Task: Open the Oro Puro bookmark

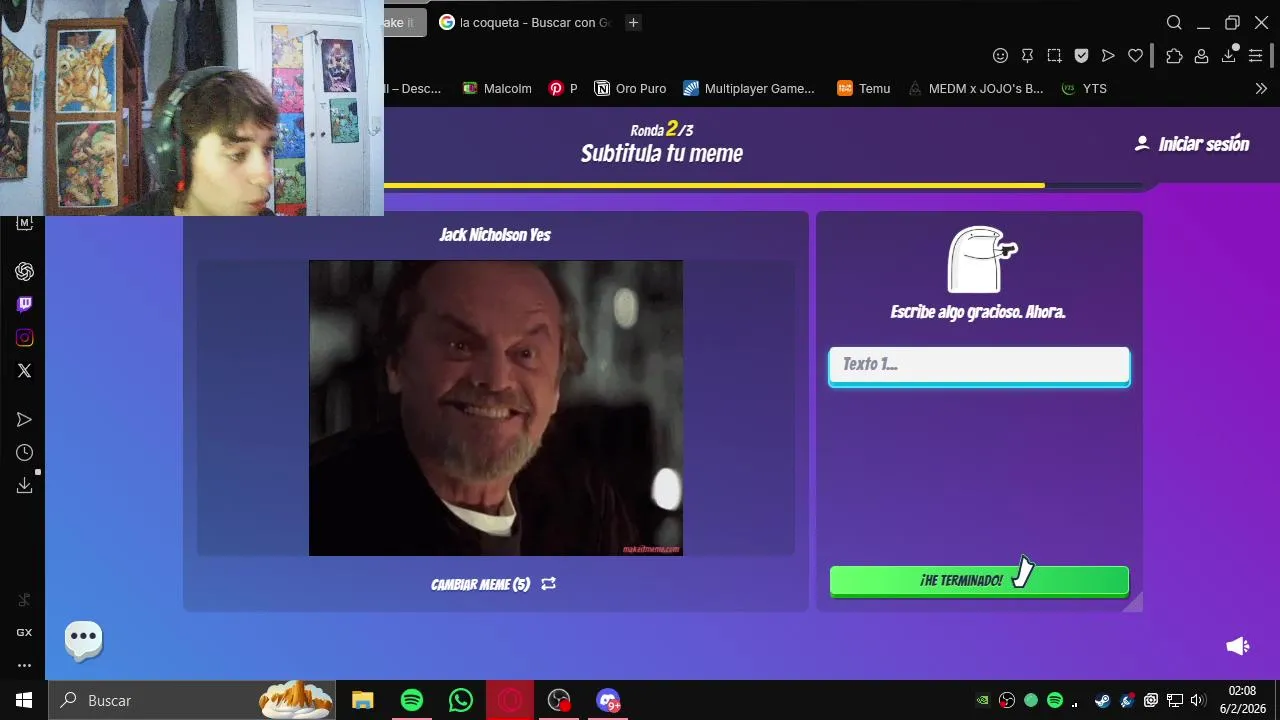Action: [x=630, y=89]
